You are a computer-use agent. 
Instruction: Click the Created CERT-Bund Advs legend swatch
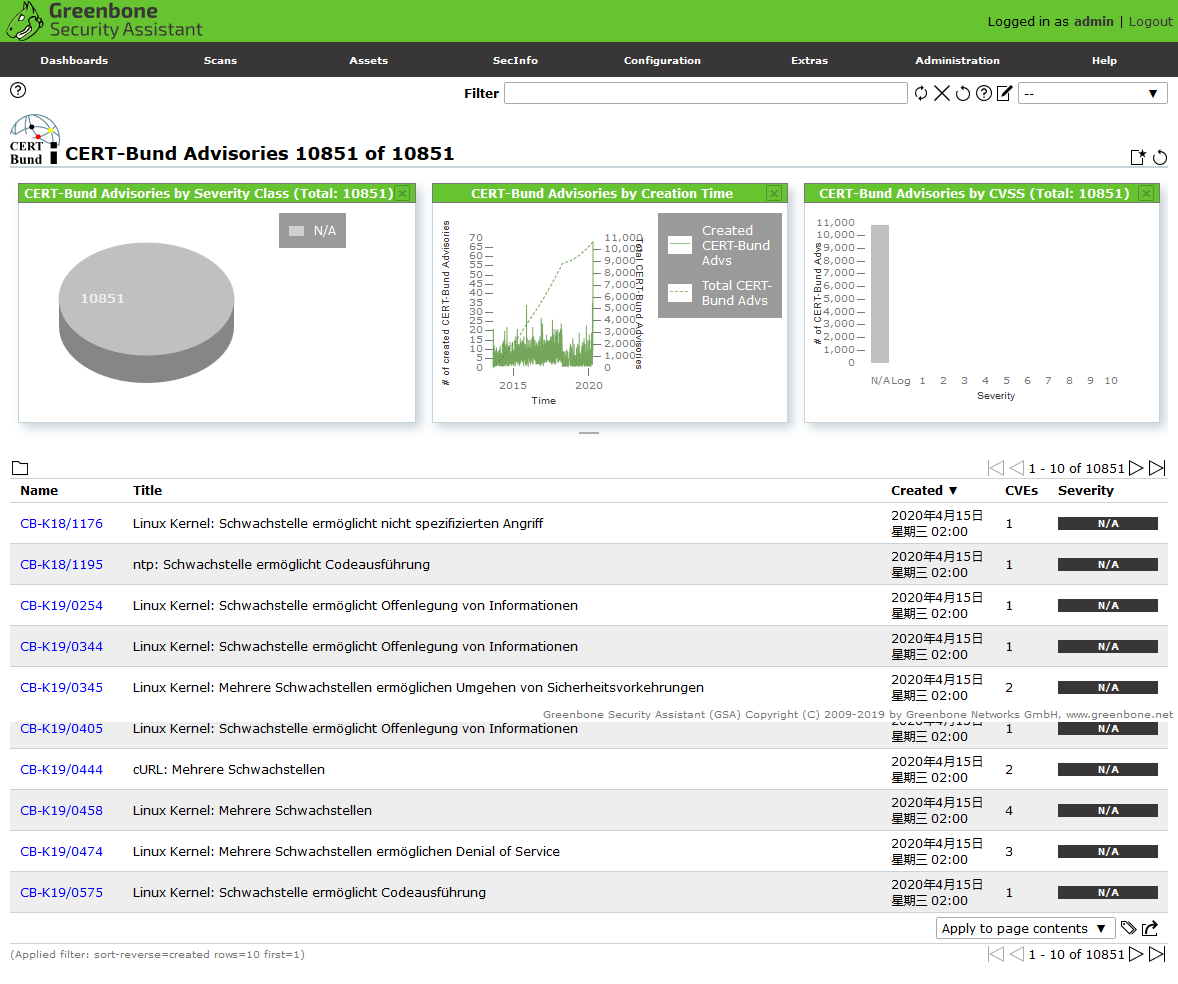(680, 245)
